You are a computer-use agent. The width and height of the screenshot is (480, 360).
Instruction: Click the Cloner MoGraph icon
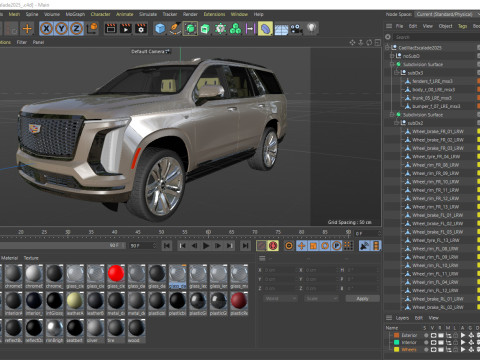(x=220, y=29)
